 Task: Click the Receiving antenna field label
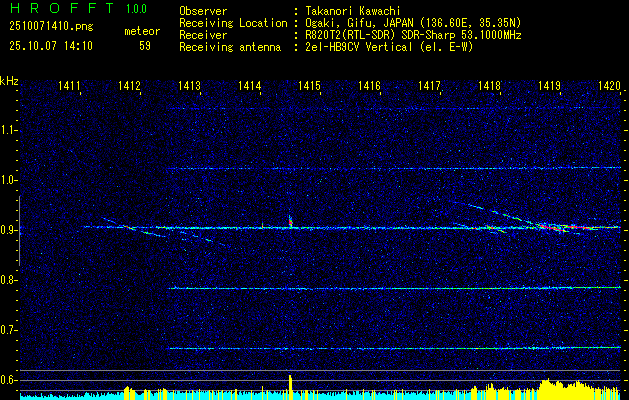click(230, 47)
